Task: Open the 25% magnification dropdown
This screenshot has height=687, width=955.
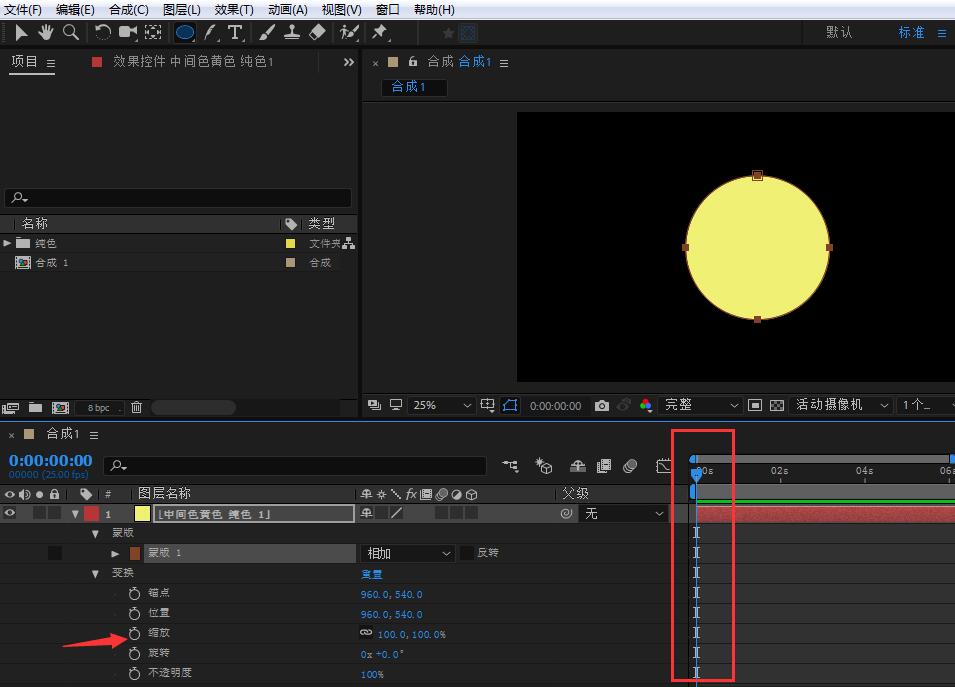Action: (x=442, y=405)
